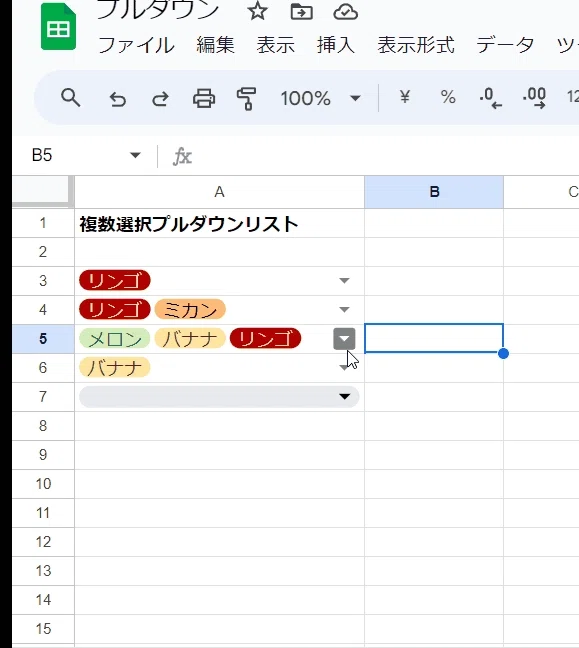This screenshot has height=648, width=579.
Task: Click リンゴ chip in row 5
Action: 265,339
